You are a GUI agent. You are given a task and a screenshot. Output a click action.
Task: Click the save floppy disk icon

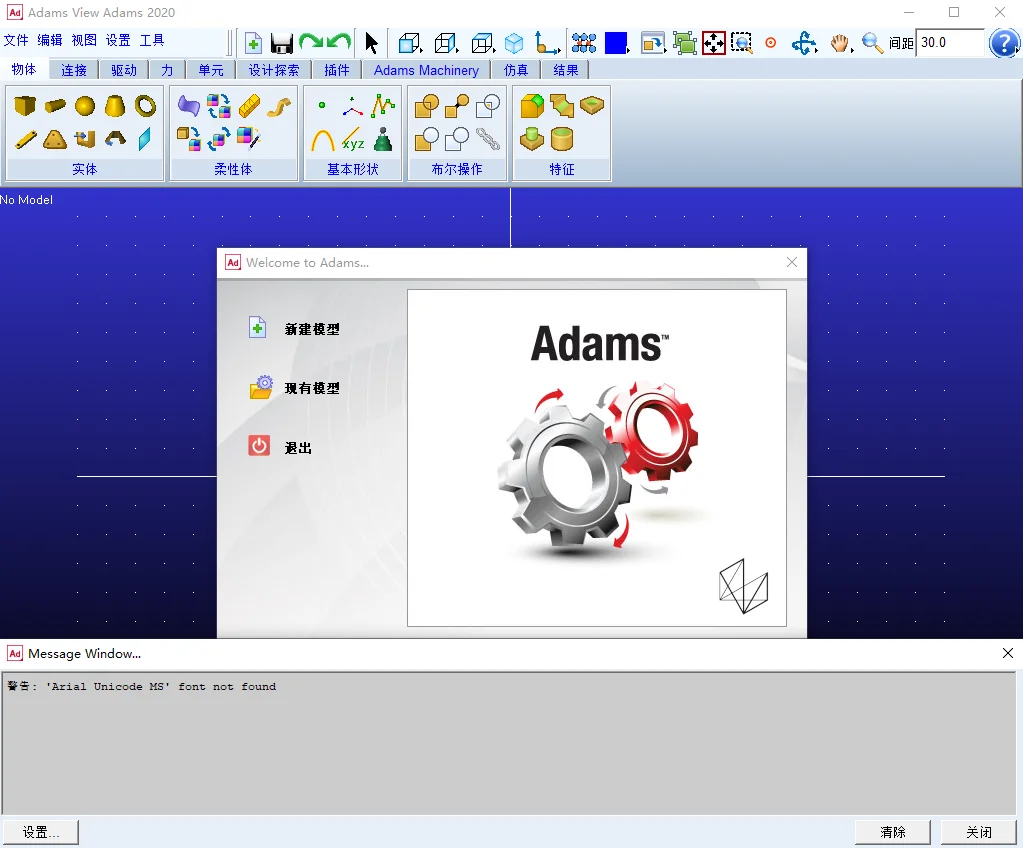click(282, 43)
